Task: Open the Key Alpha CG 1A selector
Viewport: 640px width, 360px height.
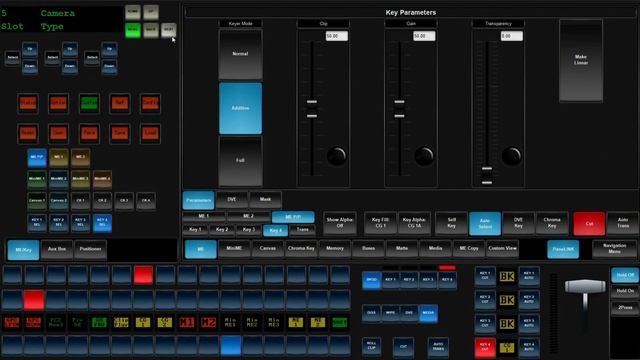Action: [414, 223]
